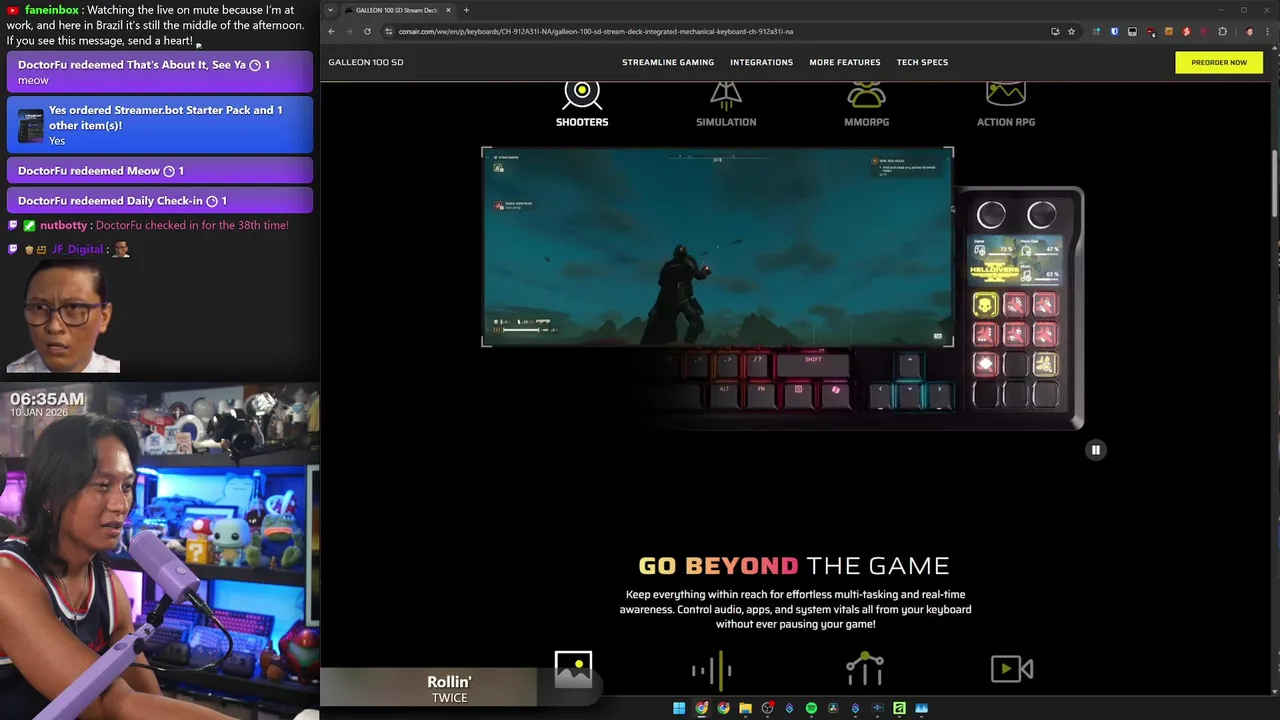Viewport: 1280px width, 720px height.
Task: Open the Chrome extensions puzzle menu
Action: coord(1222,31)
